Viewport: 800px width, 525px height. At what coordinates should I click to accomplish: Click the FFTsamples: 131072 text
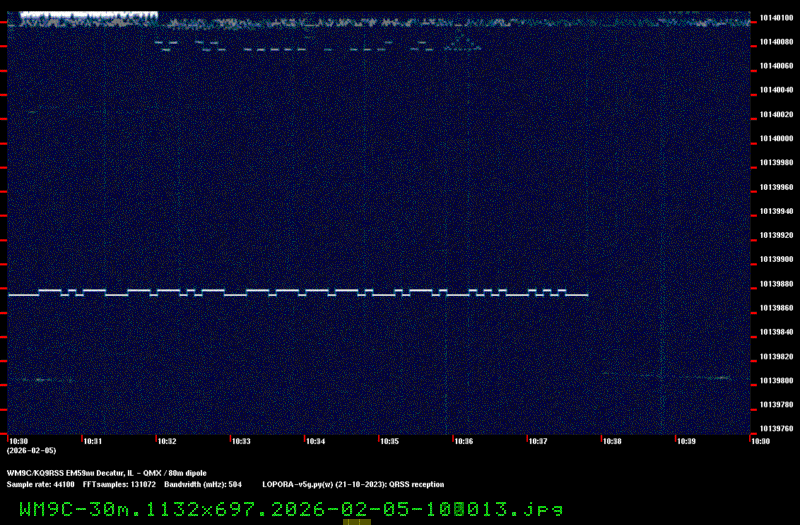tap(119, 484)
